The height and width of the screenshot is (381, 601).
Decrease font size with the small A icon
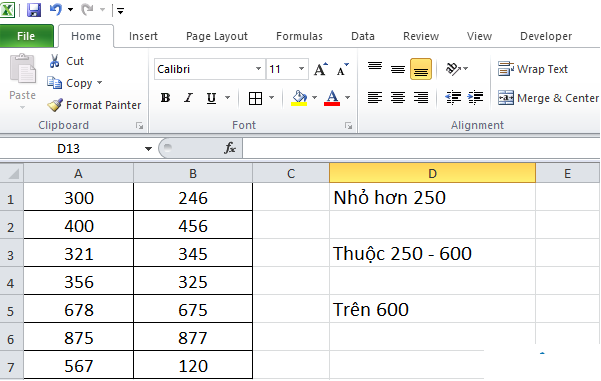(342, 69)
